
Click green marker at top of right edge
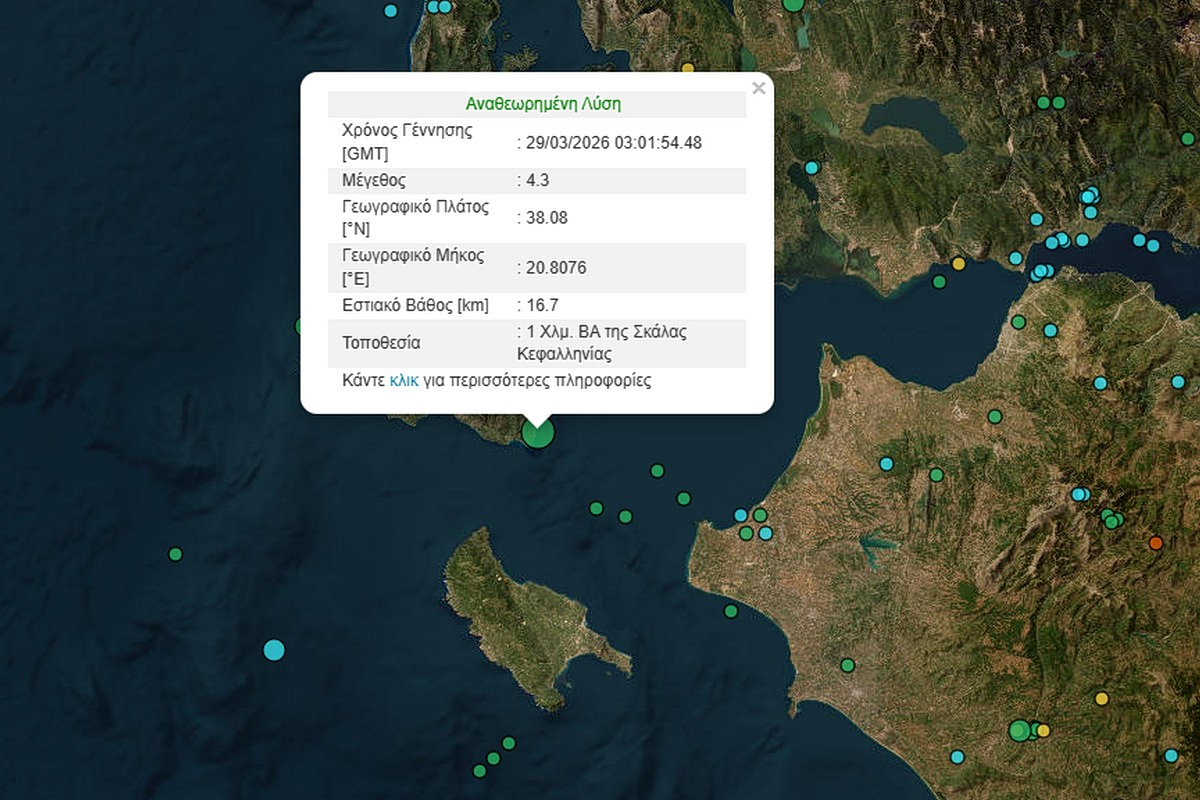pos(1188,138)
